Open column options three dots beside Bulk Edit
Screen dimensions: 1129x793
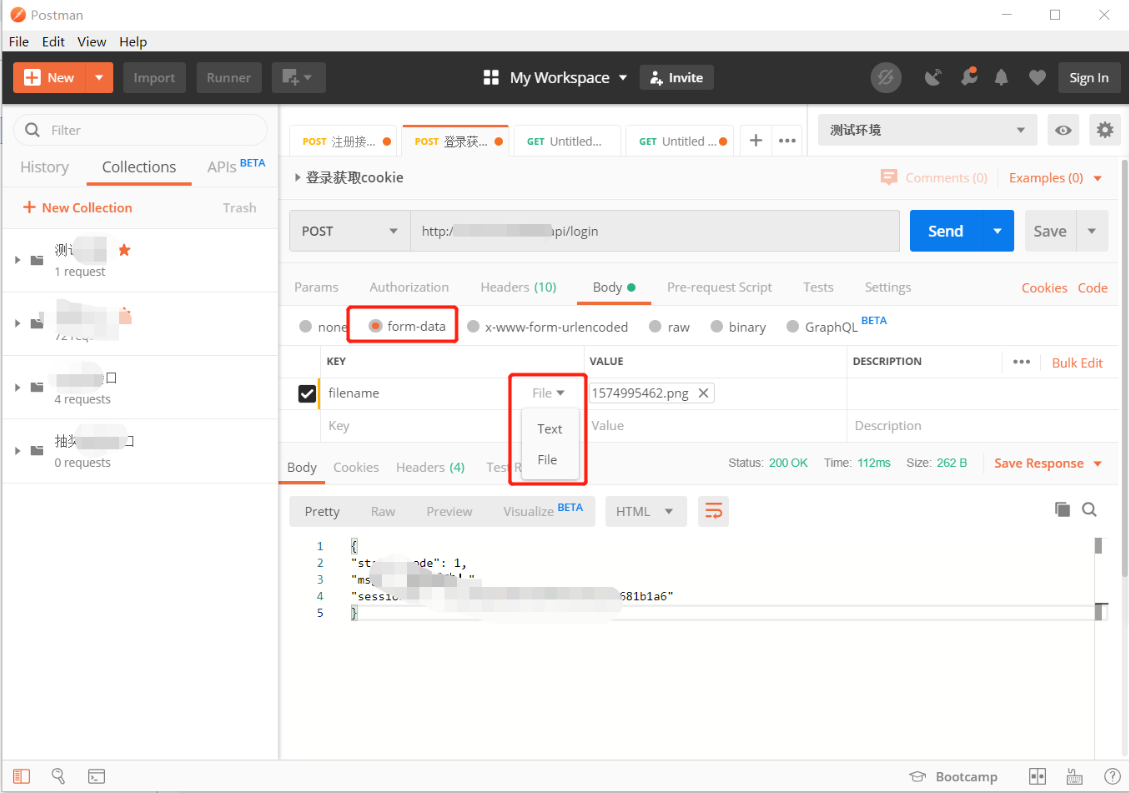(1021, 362)
